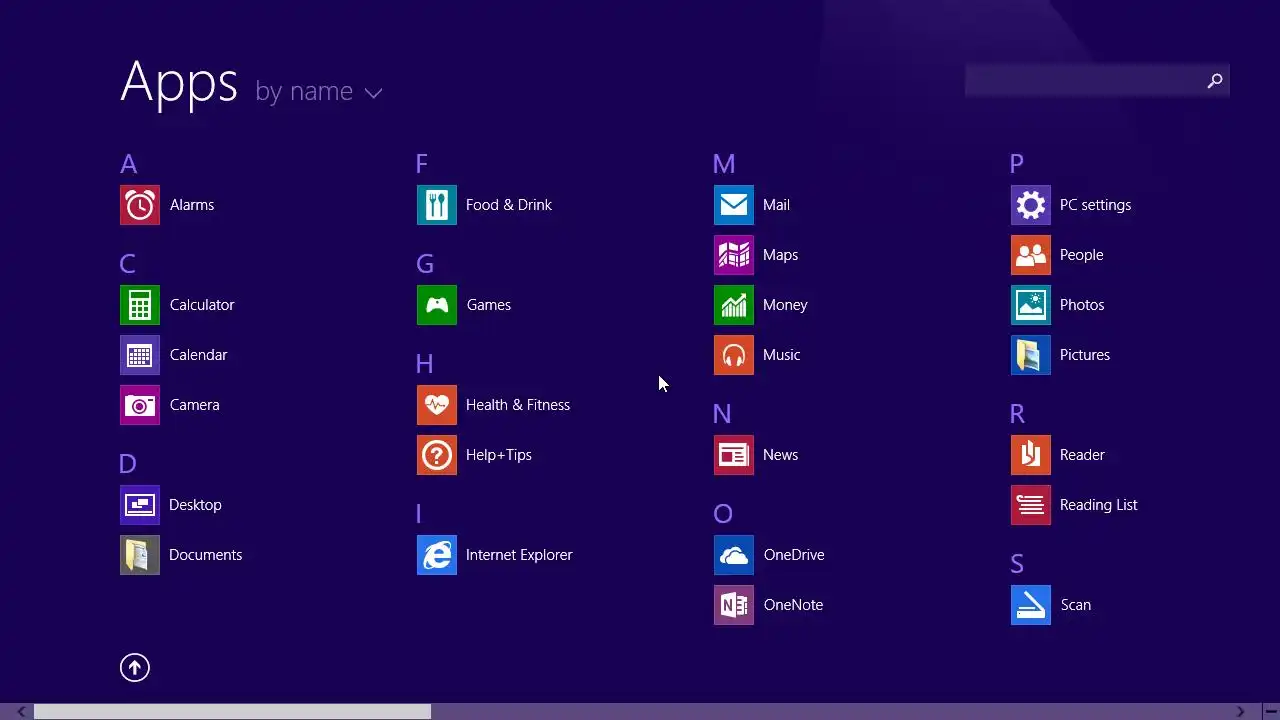
Task: Click the letter P group header
Action: coord(1017,164)
